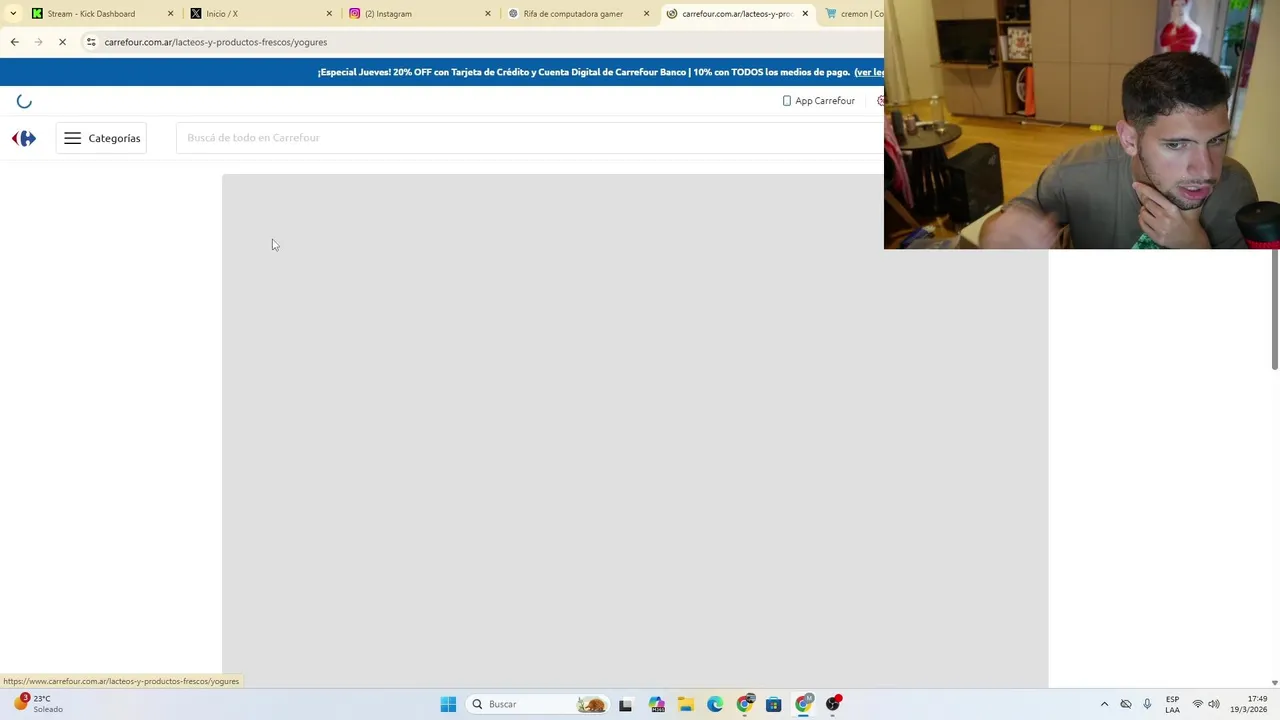This screenshot has height=720, width=1280.
Task: Open the weather widget showing 23°C
Action: click(38, 704)
